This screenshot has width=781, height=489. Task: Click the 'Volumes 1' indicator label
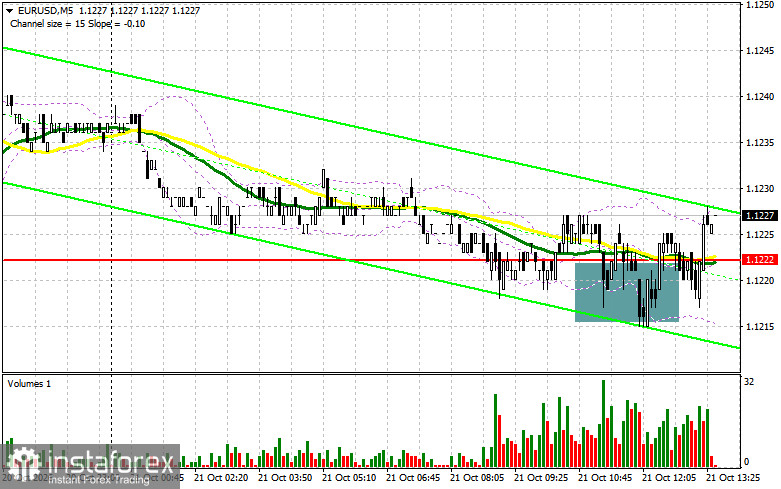click(29, 383)
